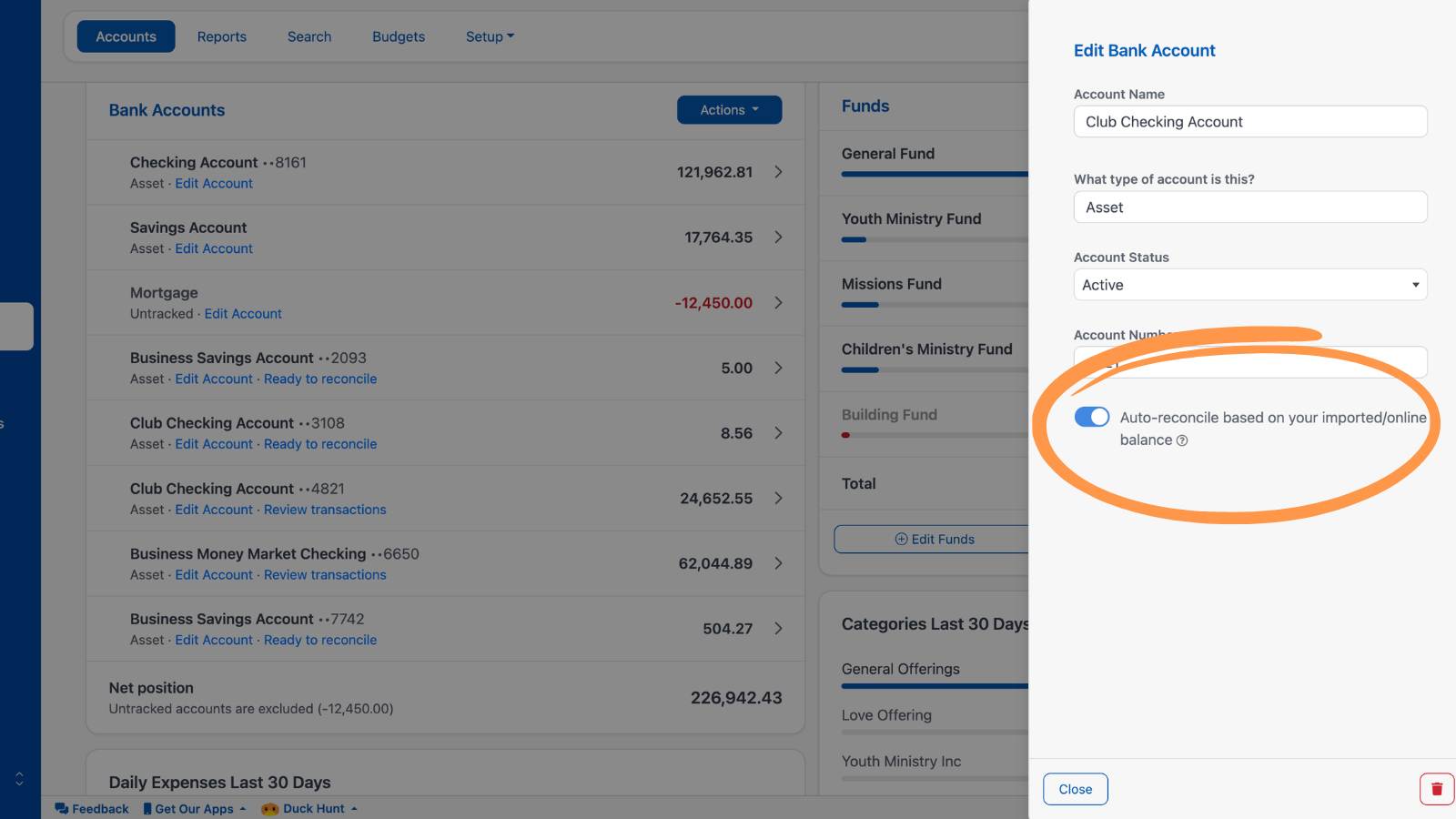Click the Love Offering category
The height and width of the screenshot is (819, 1456).
click(x=886, y=715)
